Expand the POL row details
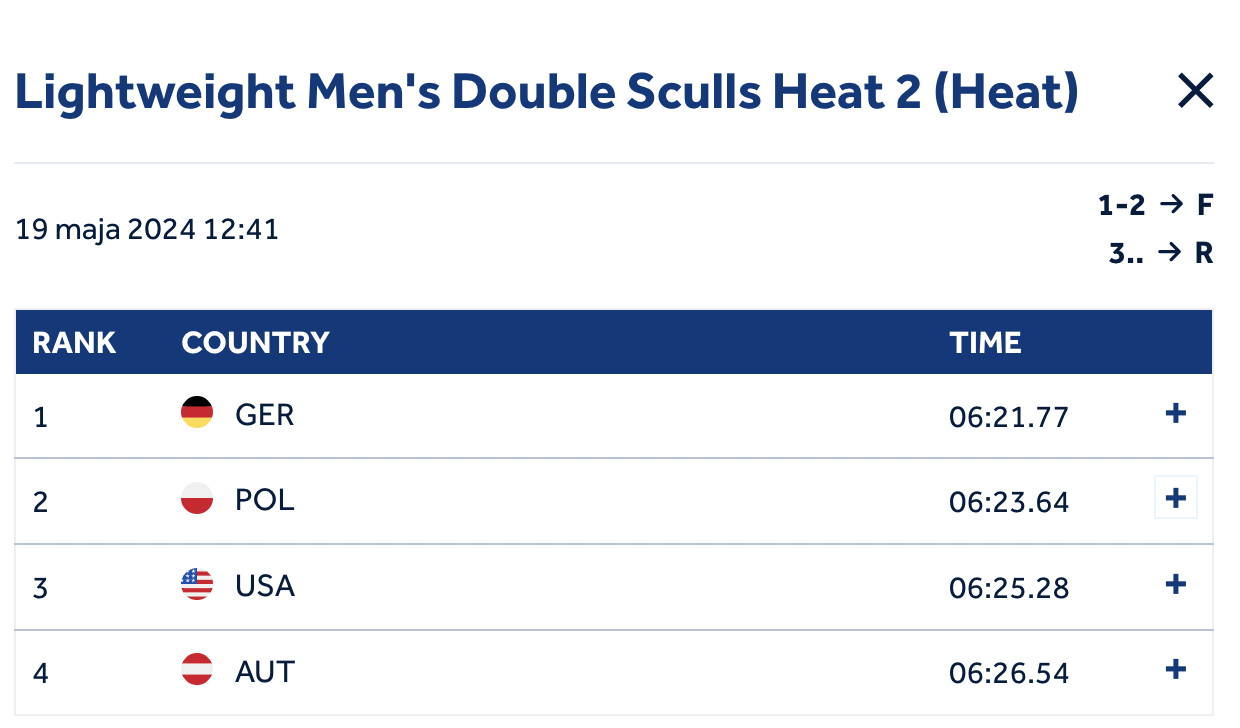 (x=1176, y=498)
